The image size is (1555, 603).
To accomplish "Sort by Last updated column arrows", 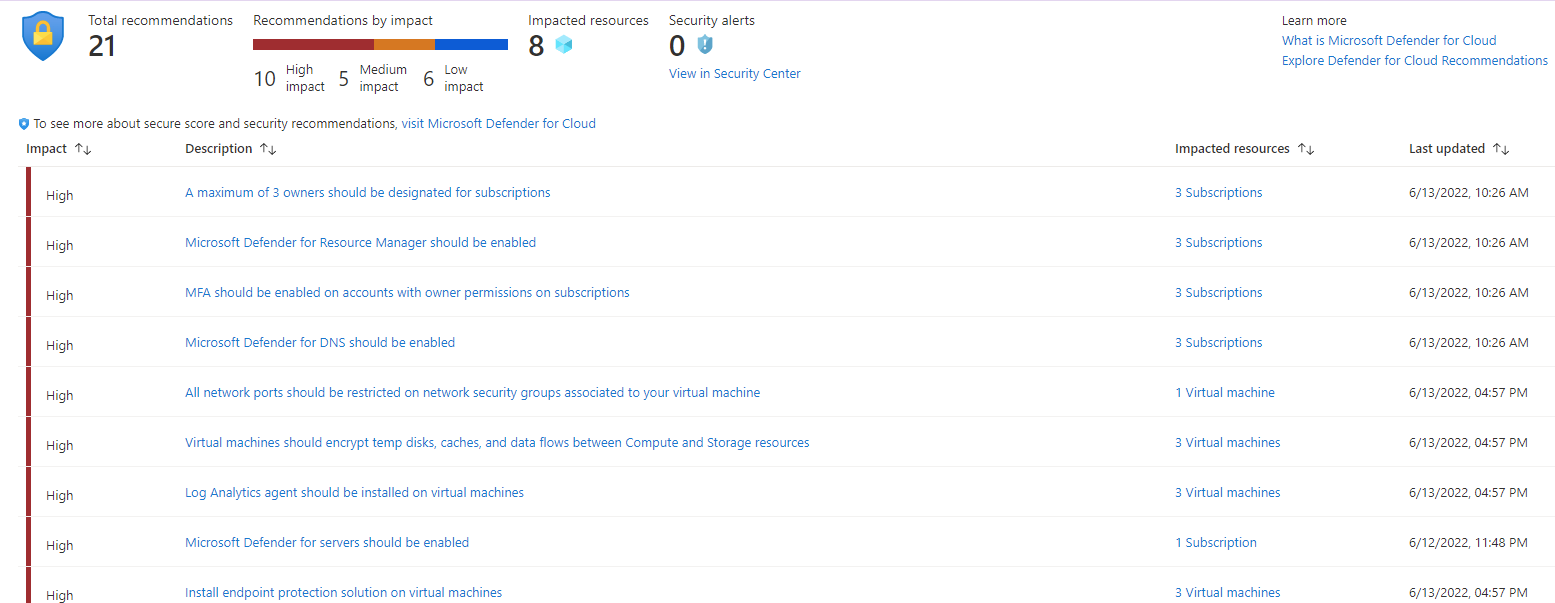I will 1501,149.
